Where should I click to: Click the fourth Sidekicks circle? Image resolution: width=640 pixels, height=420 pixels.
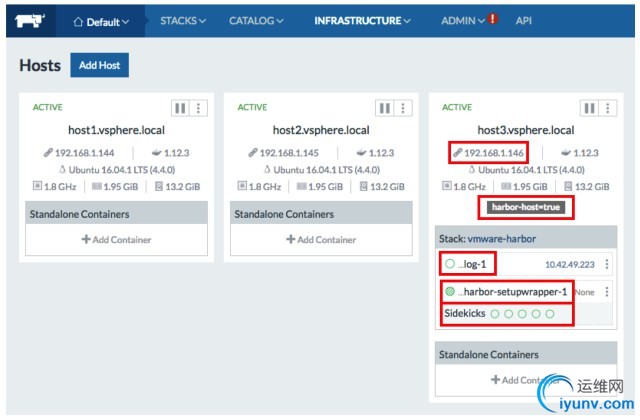536,314
